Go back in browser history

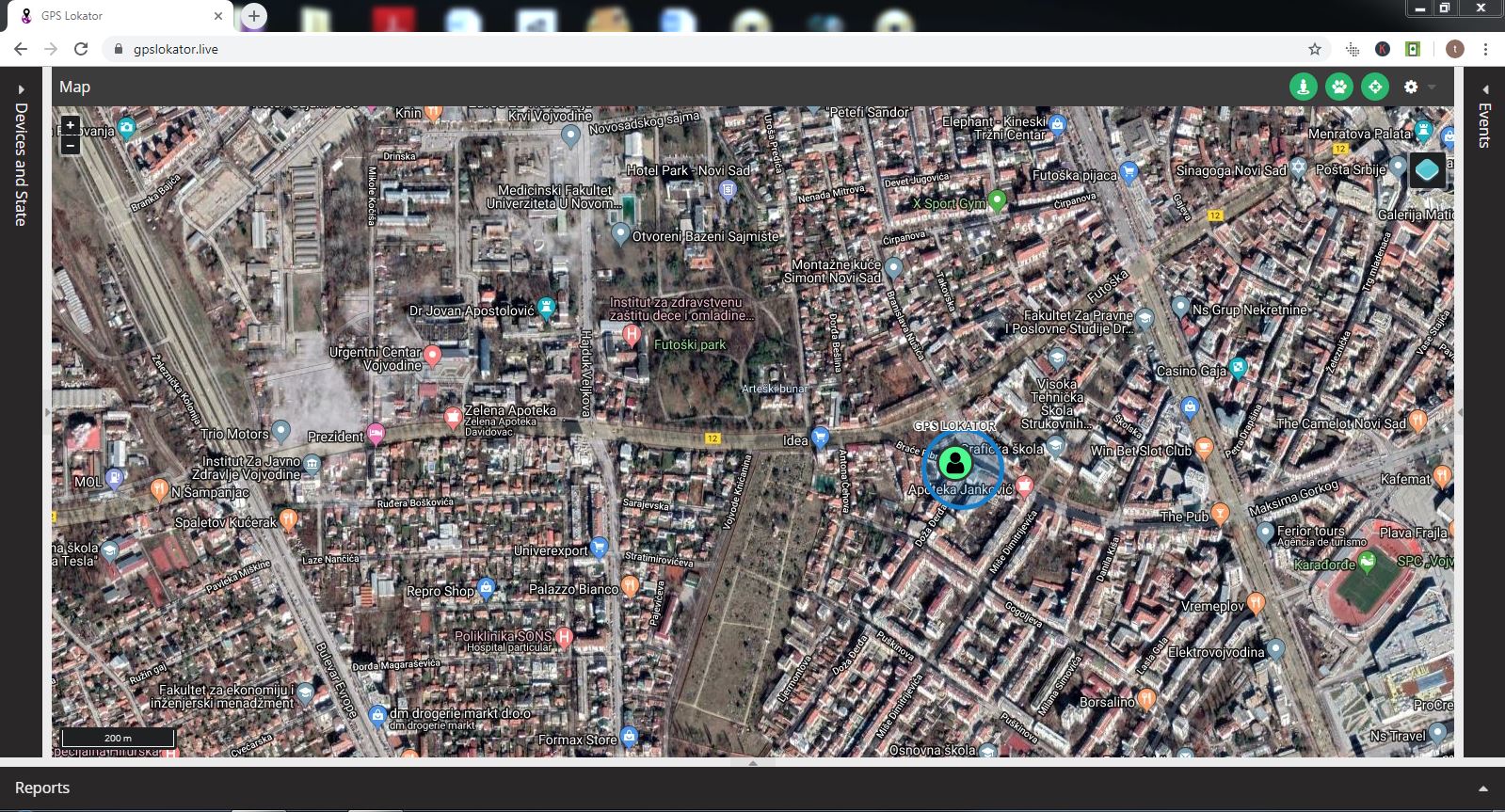coord(20,49)
